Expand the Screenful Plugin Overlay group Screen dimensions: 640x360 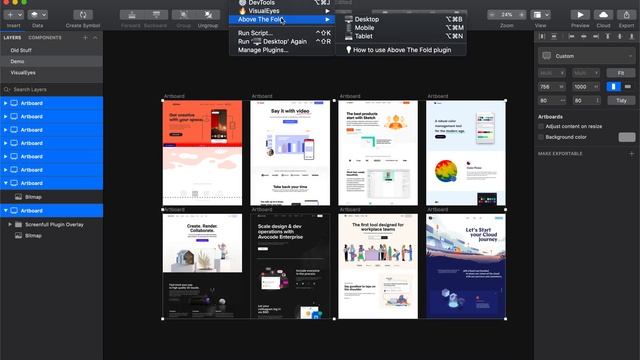[x=10, y=224]
